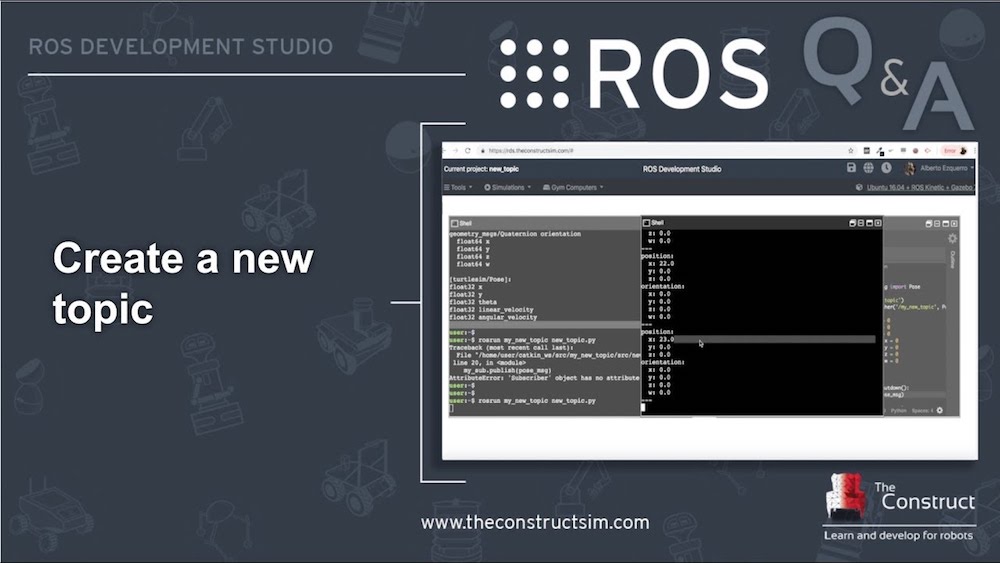Click the Traceback (most recent call last) line
Viewport: 1000px width, 563px height.
[511, 347]
